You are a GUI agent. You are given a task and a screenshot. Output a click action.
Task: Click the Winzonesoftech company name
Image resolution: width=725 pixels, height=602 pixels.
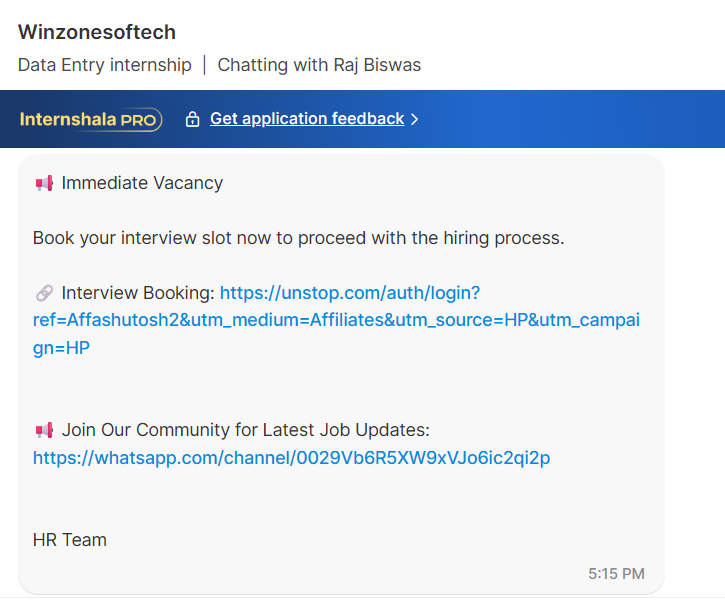97,32
